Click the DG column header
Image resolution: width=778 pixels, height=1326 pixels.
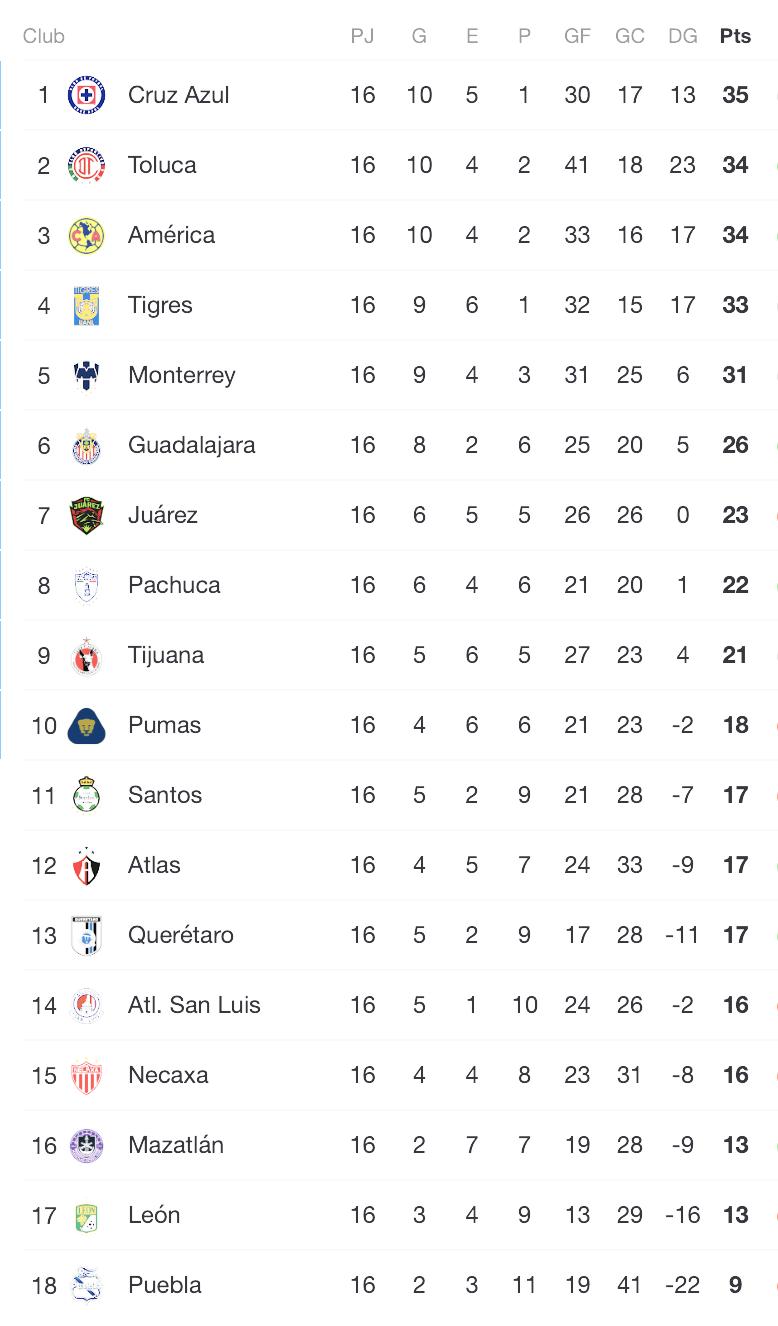click(x=682, y=36)
